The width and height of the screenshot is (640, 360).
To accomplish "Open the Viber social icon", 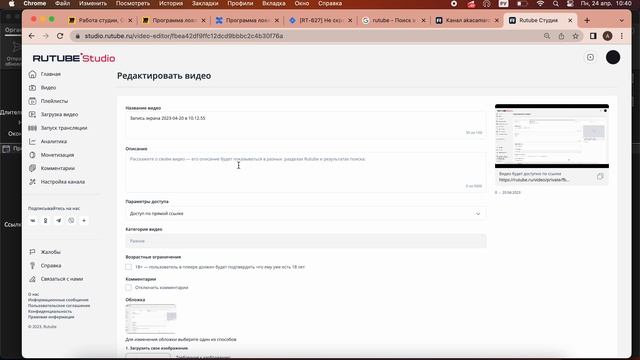I will (x=71, y=220).
